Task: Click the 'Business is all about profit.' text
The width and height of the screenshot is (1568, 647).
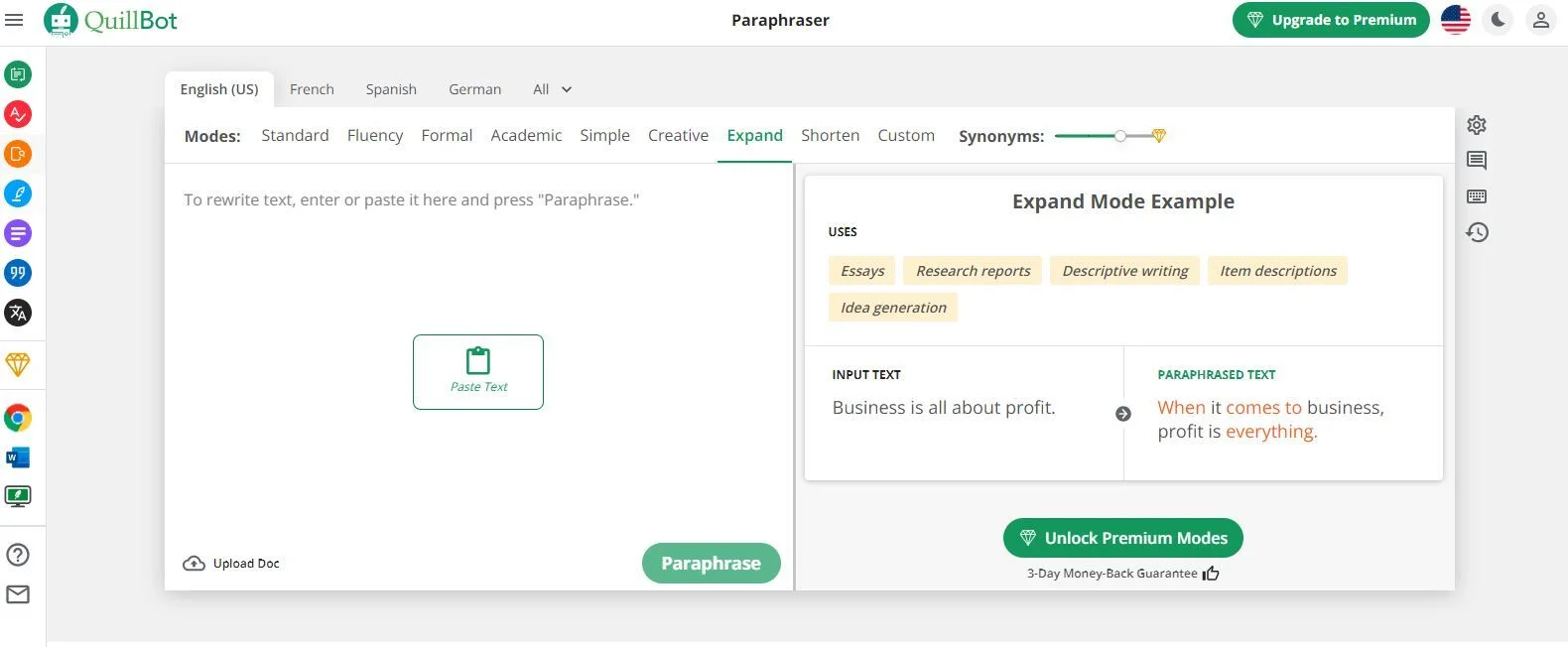Action: (x=944, y=408)
